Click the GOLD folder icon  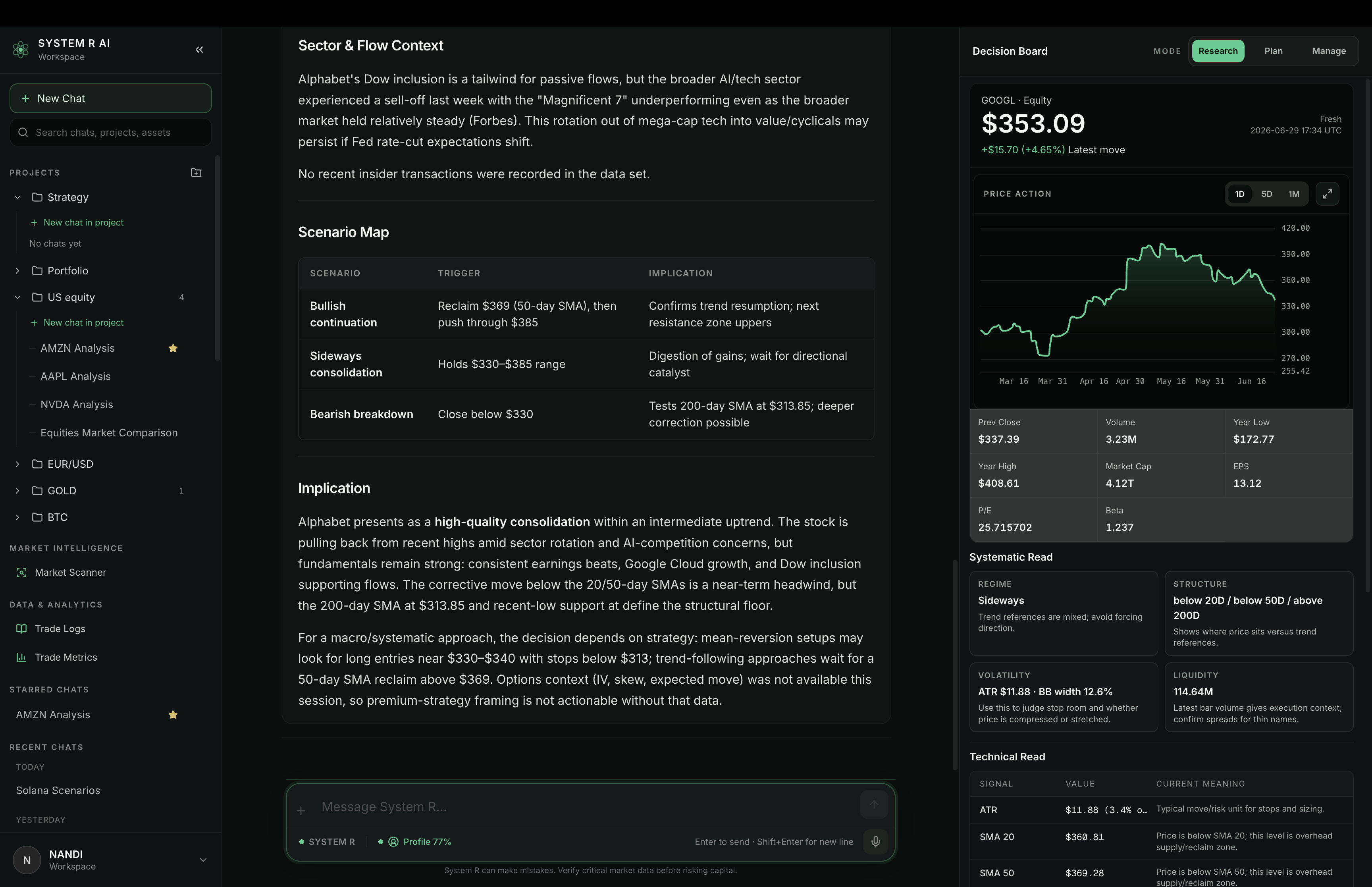[37, 491]
